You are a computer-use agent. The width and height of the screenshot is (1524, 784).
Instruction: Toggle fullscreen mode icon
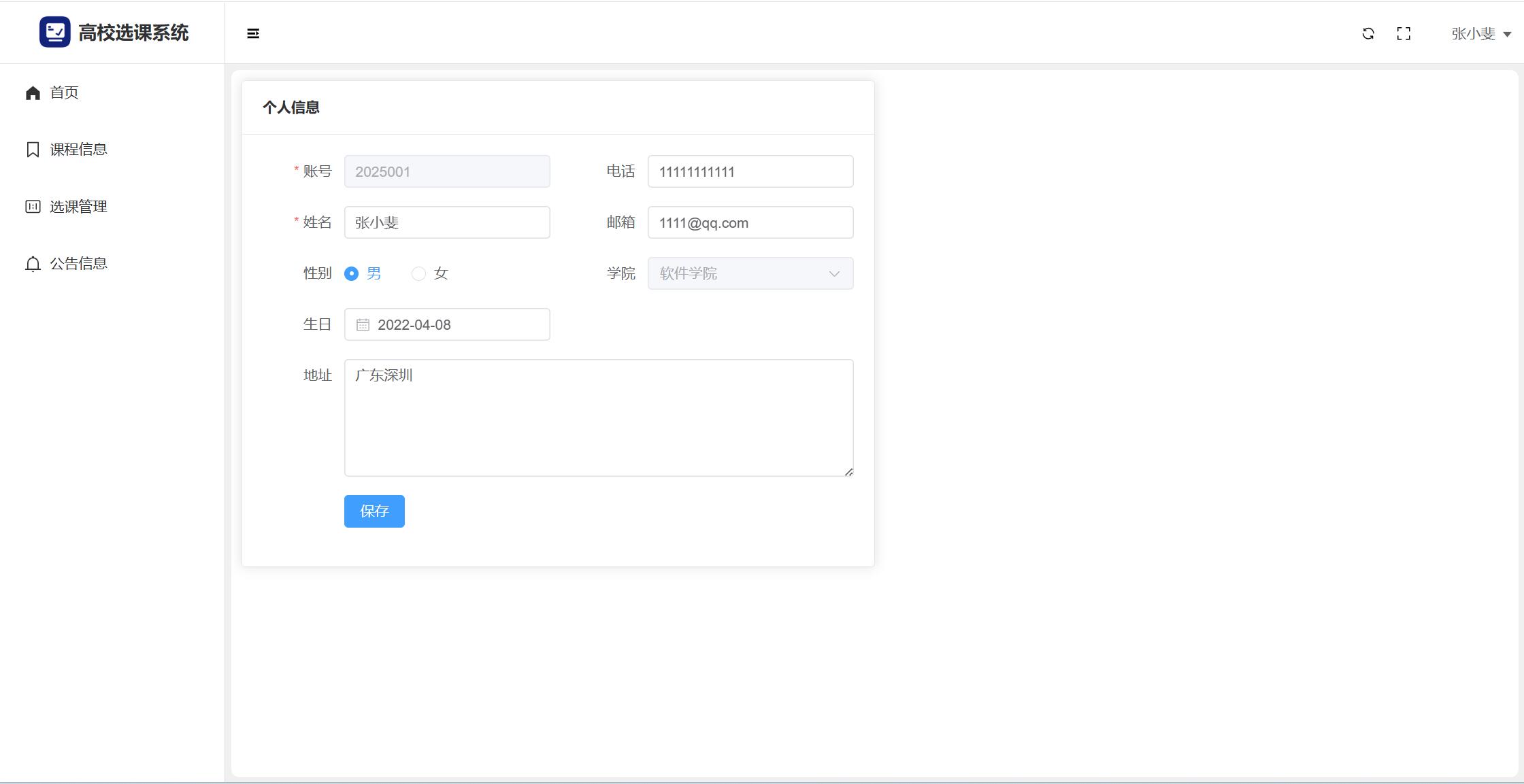click(1404, 33)
